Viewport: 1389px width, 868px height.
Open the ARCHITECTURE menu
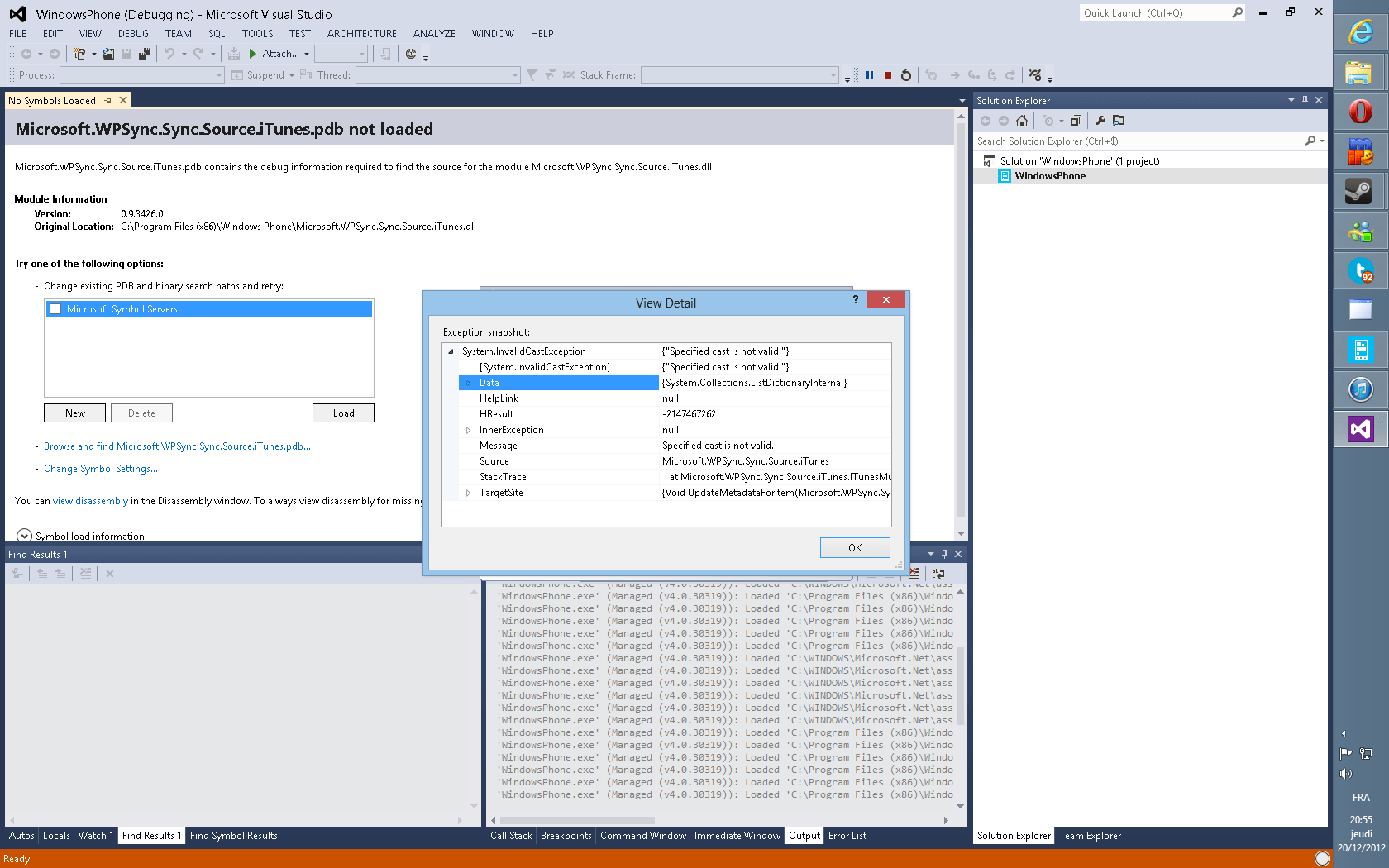coord(362,34)
